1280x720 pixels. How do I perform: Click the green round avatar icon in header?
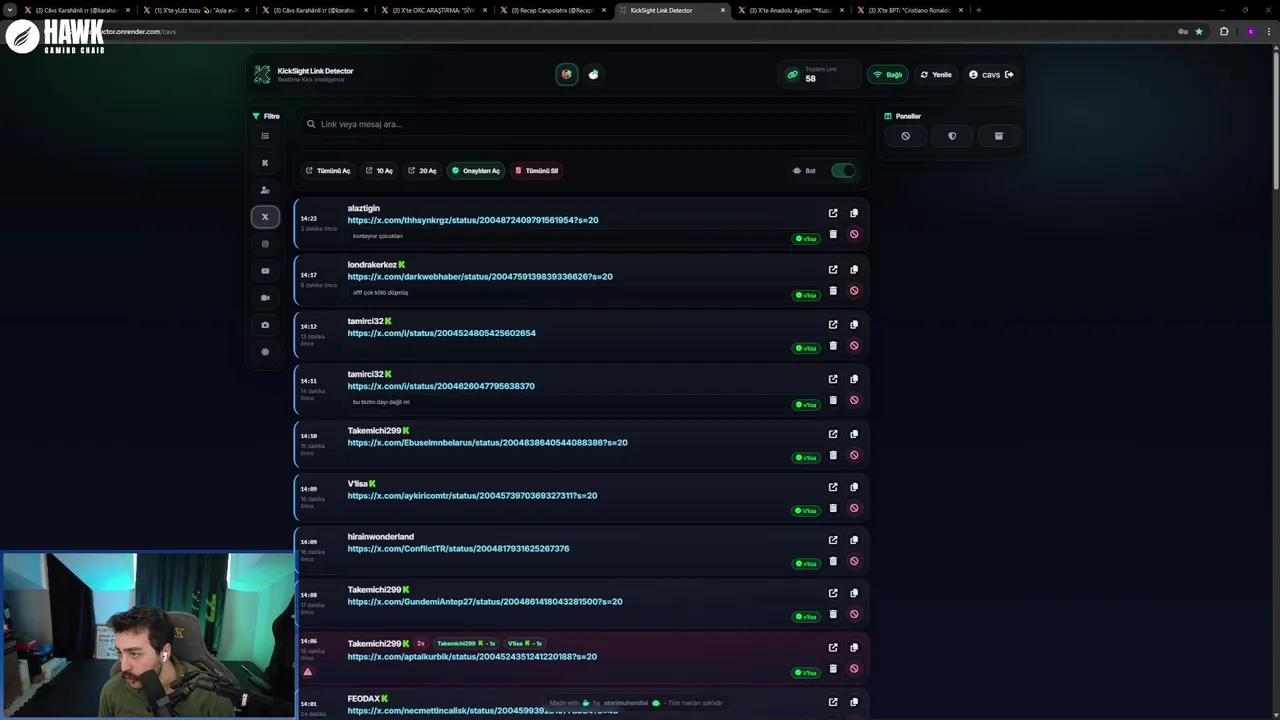point(566,74)
